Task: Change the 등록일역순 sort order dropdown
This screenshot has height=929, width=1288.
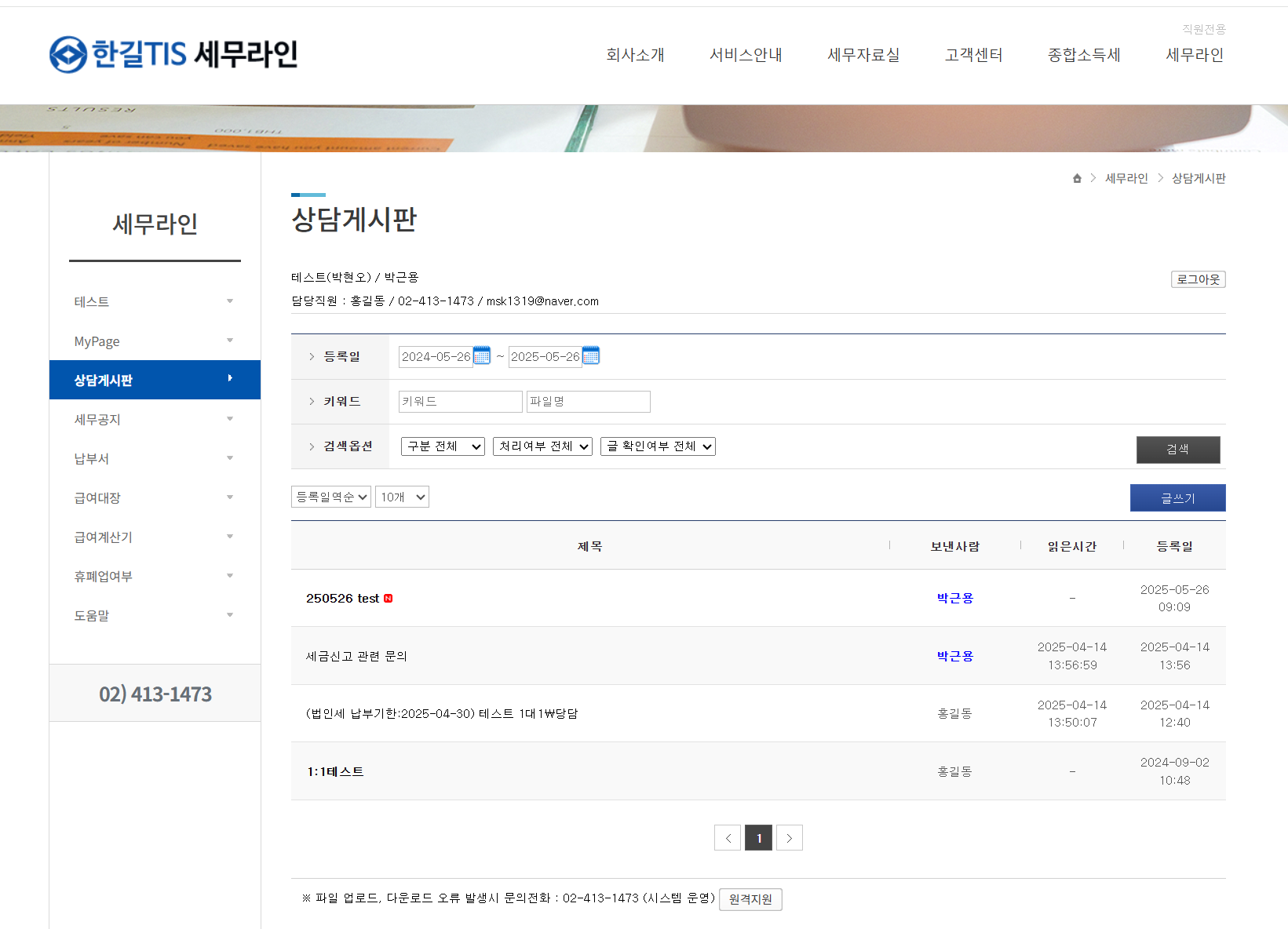Action: coord(330,497)
